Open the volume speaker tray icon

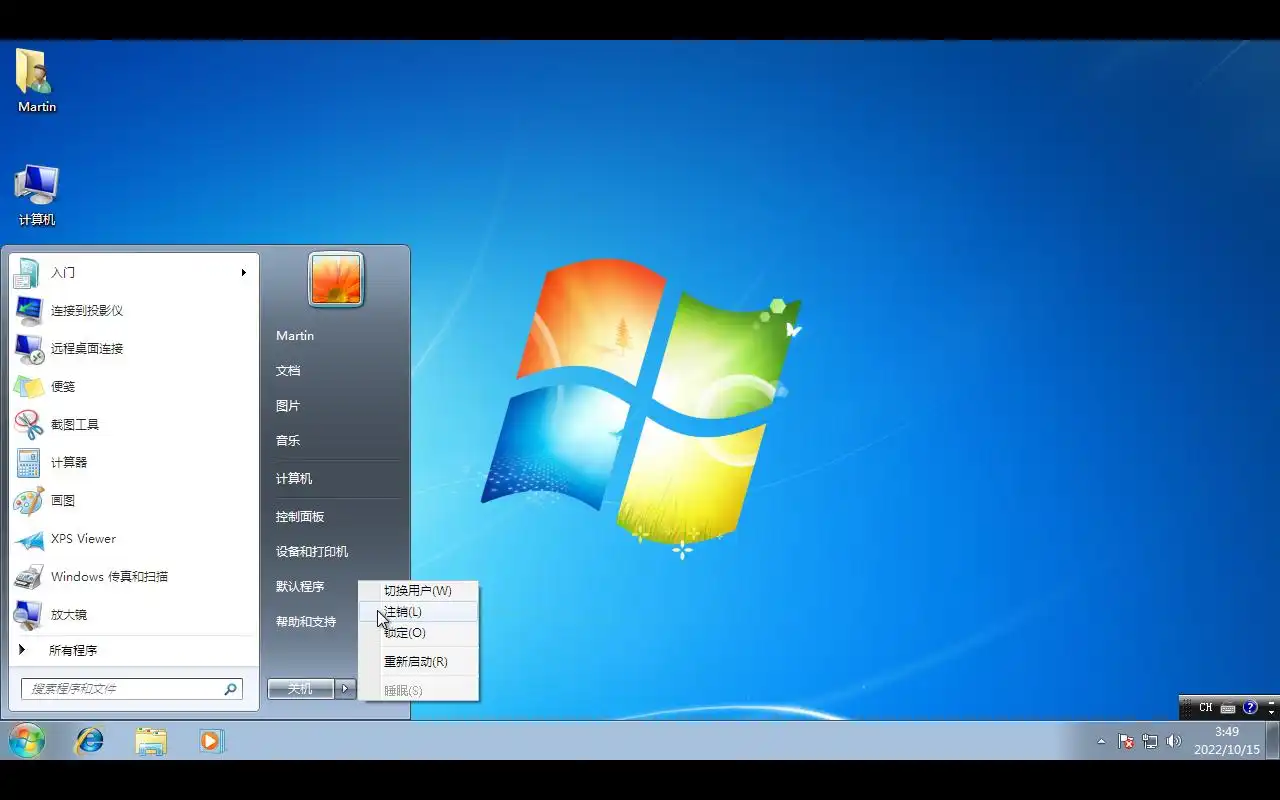[1174, 742]
